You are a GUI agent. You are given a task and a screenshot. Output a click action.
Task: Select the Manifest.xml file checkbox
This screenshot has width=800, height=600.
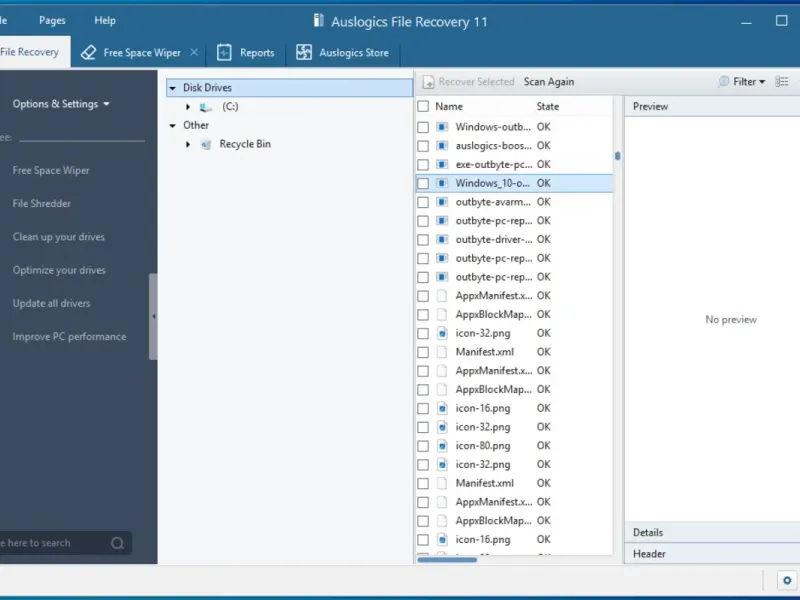tap(423, 352)
